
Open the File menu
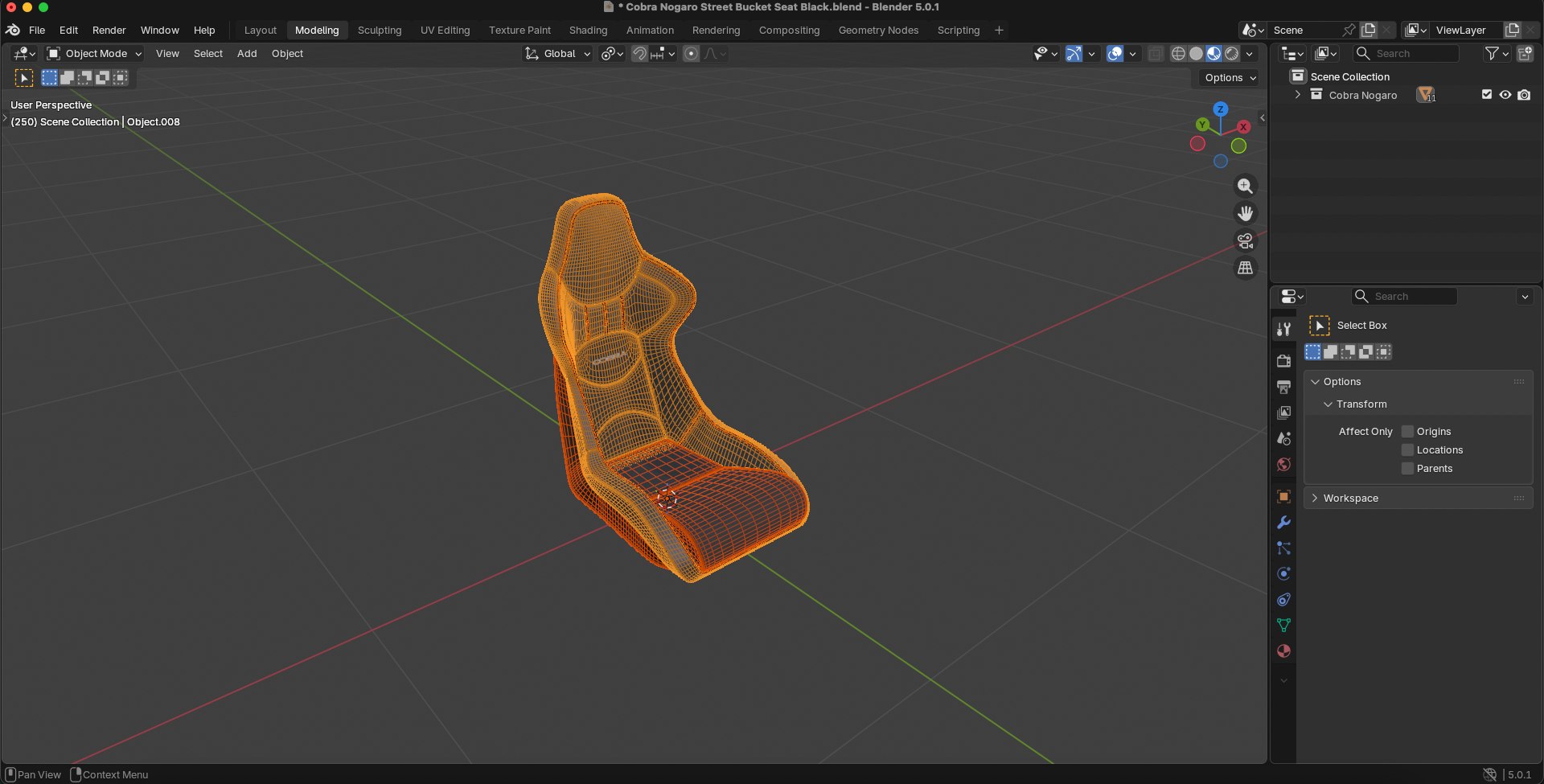37,30
